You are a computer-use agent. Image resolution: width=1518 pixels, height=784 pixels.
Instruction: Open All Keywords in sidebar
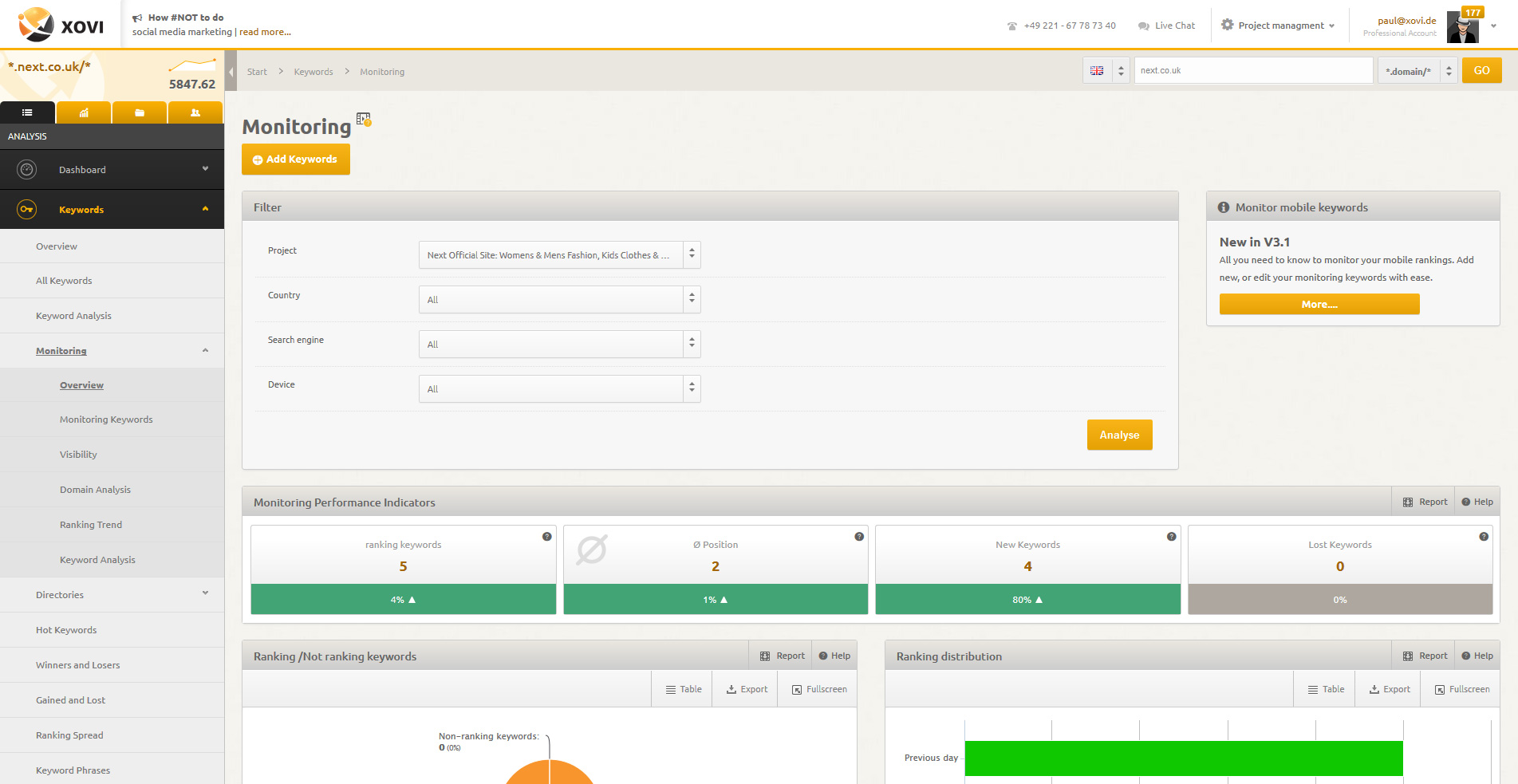pos(64,281)
